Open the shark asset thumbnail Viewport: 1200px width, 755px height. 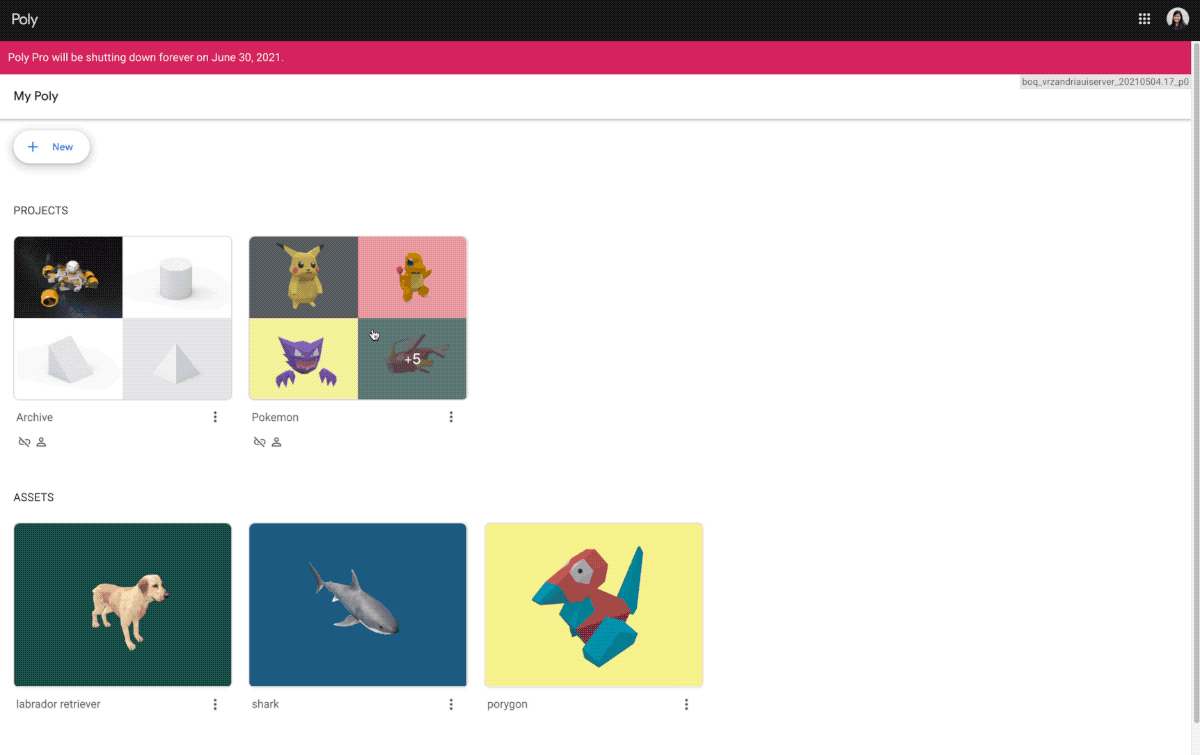[358, 605]
